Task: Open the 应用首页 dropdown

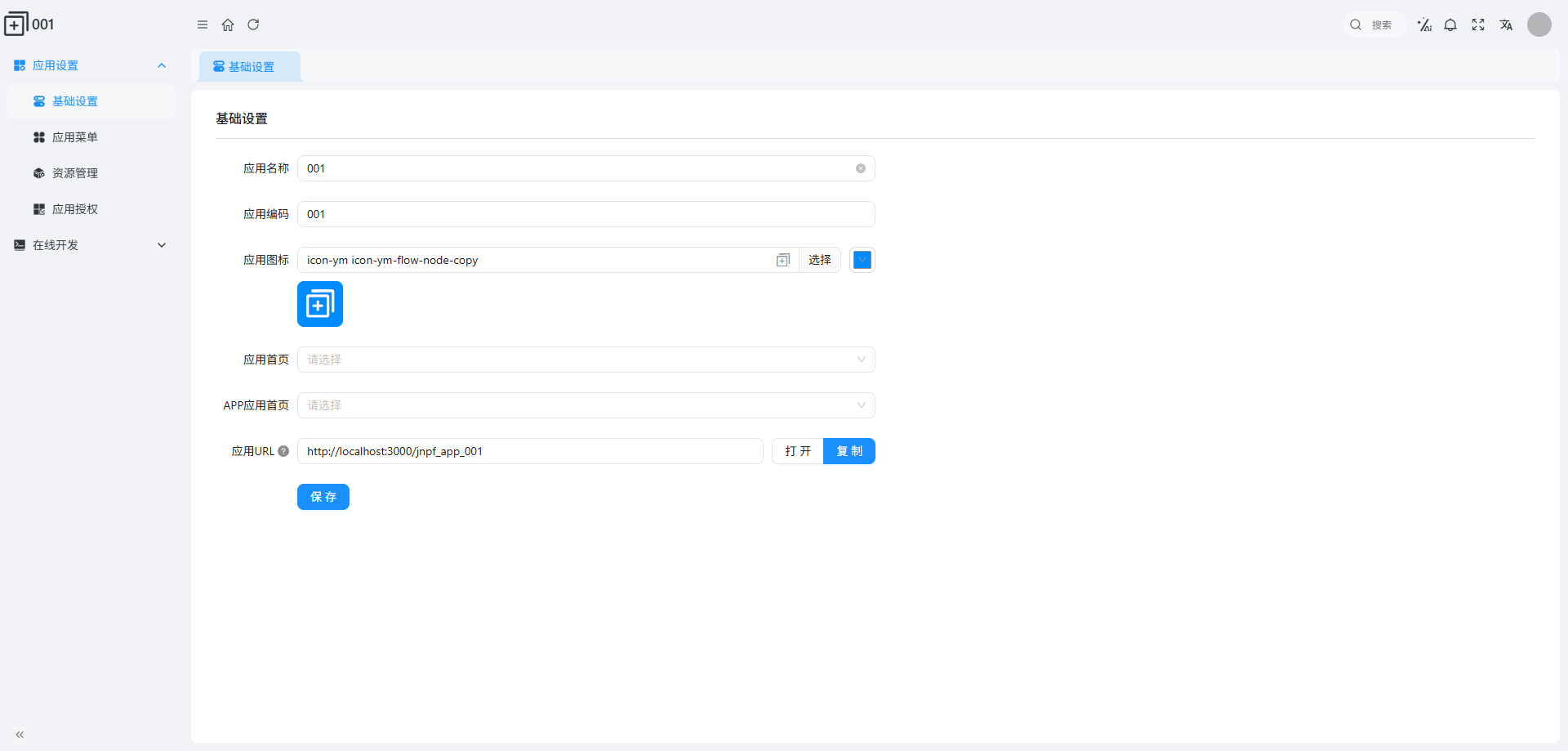Action: coord(586,360)
